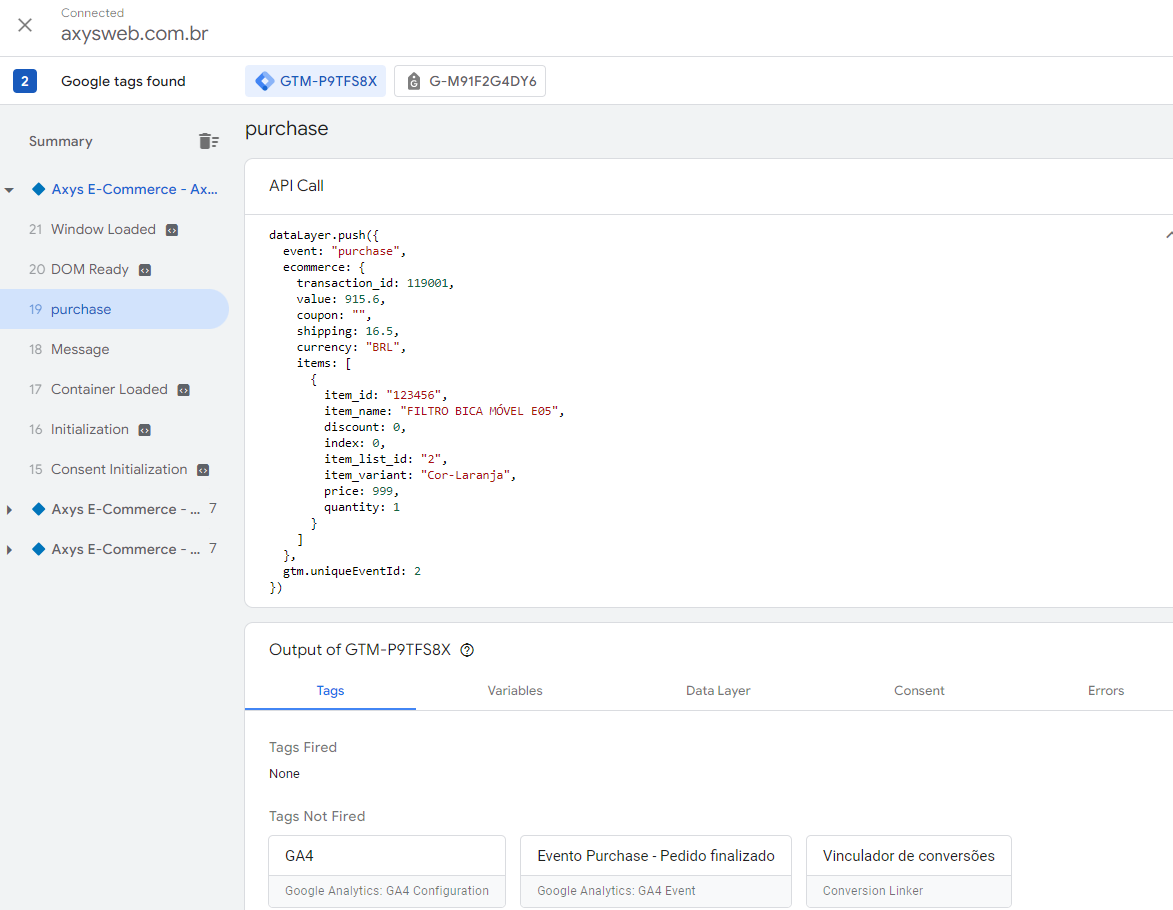Select event 15 Consent Initialization
The width and height of the screenshot is (1173, 910).
tap(108, 469)
